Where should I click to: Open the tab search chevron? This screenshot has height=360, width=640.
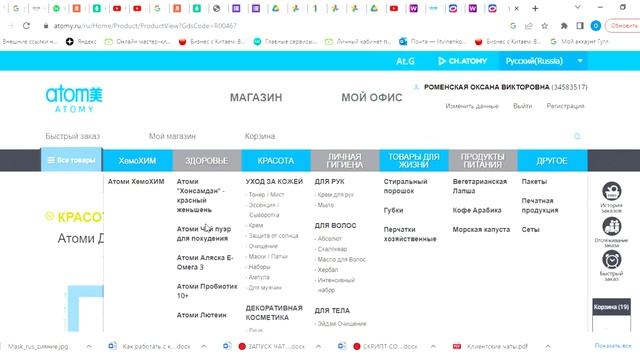(577, 7)
